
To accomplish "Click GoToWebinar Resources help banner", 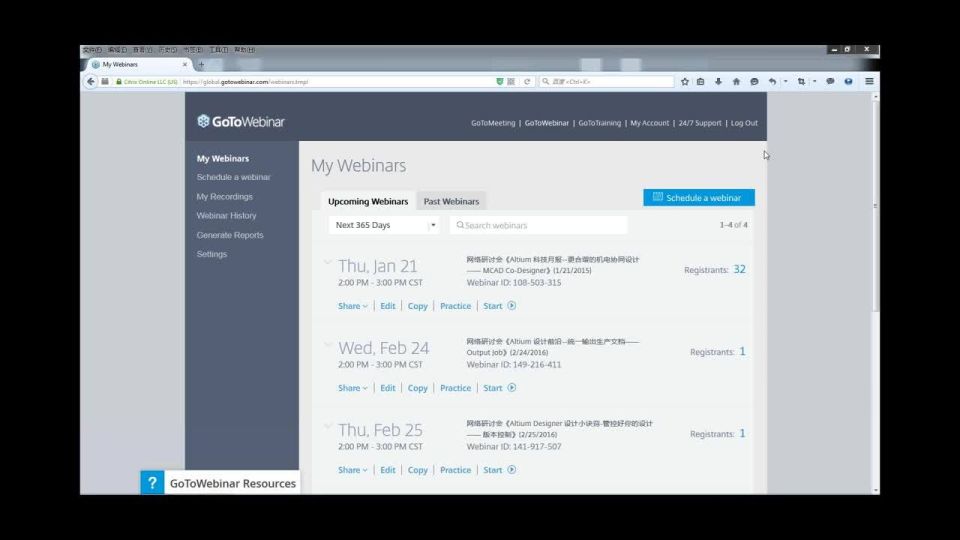I will (220, 482).
